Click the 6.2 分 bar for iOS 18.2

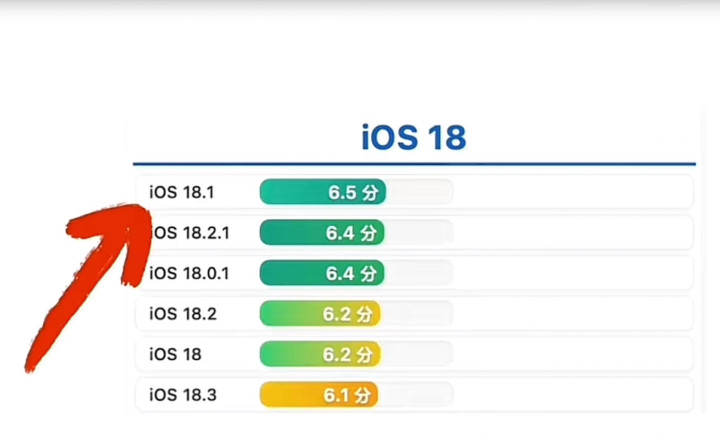320,314
